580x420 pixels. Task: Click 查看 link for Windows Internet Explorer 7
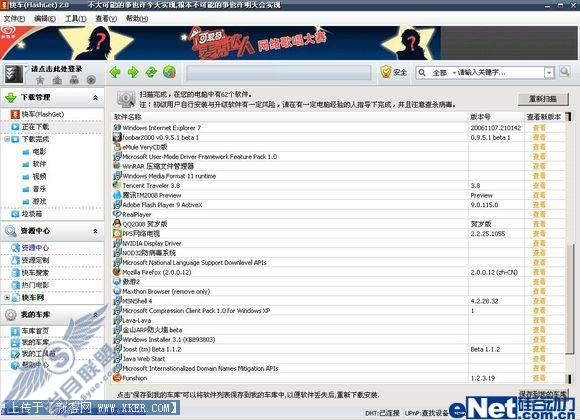click(539, 128)
